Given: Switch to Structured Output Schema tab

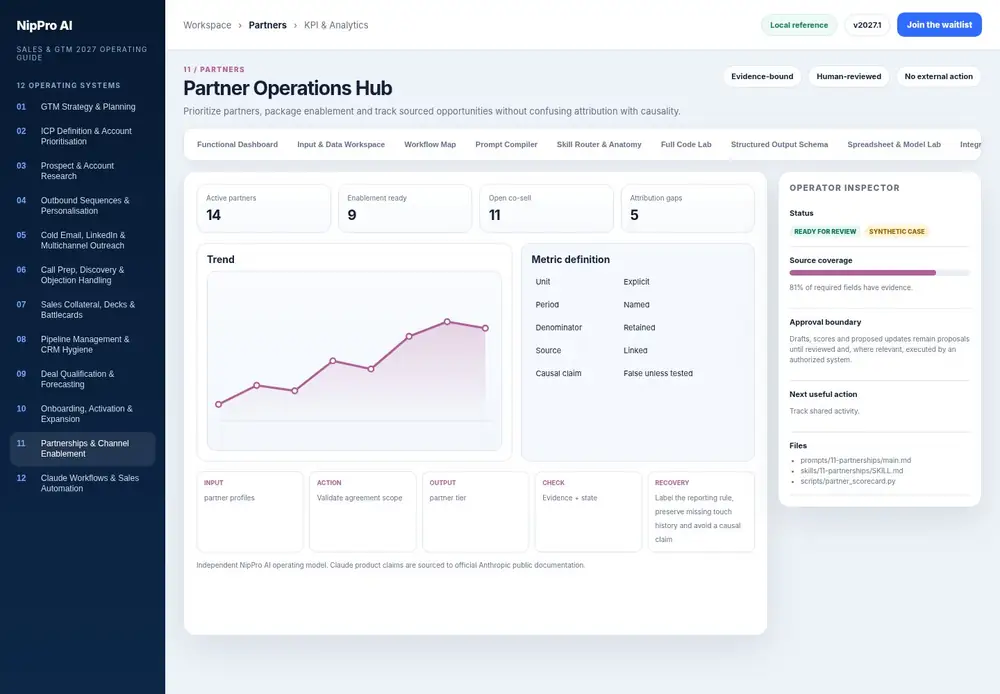Looking at the screenshot, I should point(779,144).
